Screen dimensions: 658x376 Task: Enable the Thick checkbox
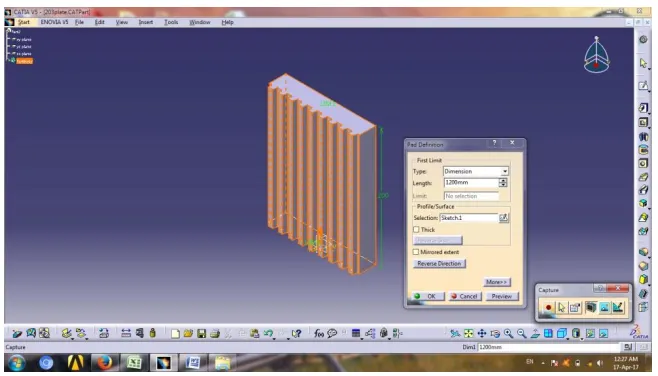click(x=416, y=230)
